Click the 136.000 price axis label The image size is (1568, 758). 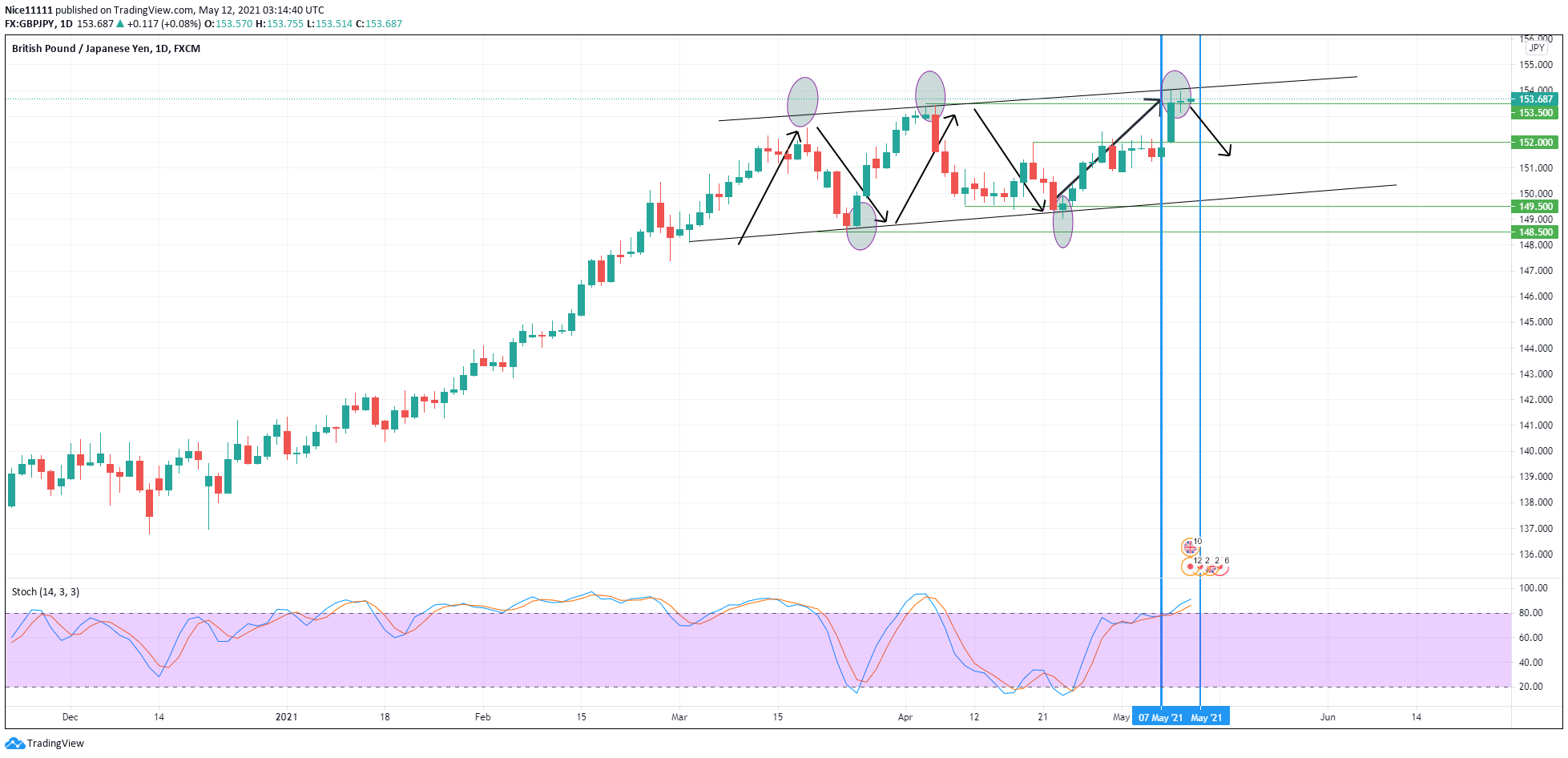1536,554
